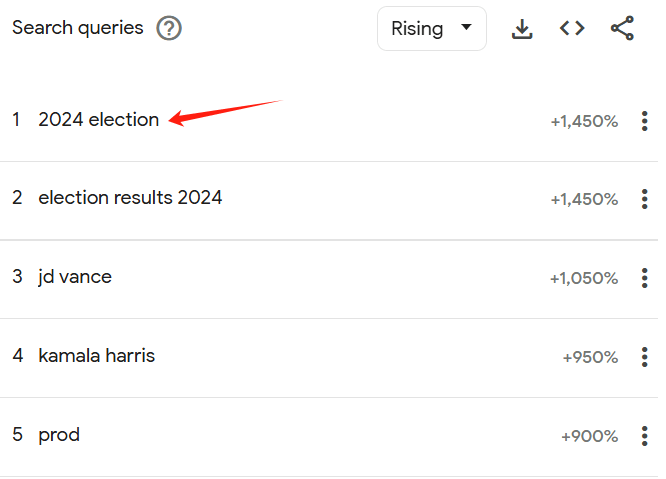Select the kamala harris query

tap(96, 356)
